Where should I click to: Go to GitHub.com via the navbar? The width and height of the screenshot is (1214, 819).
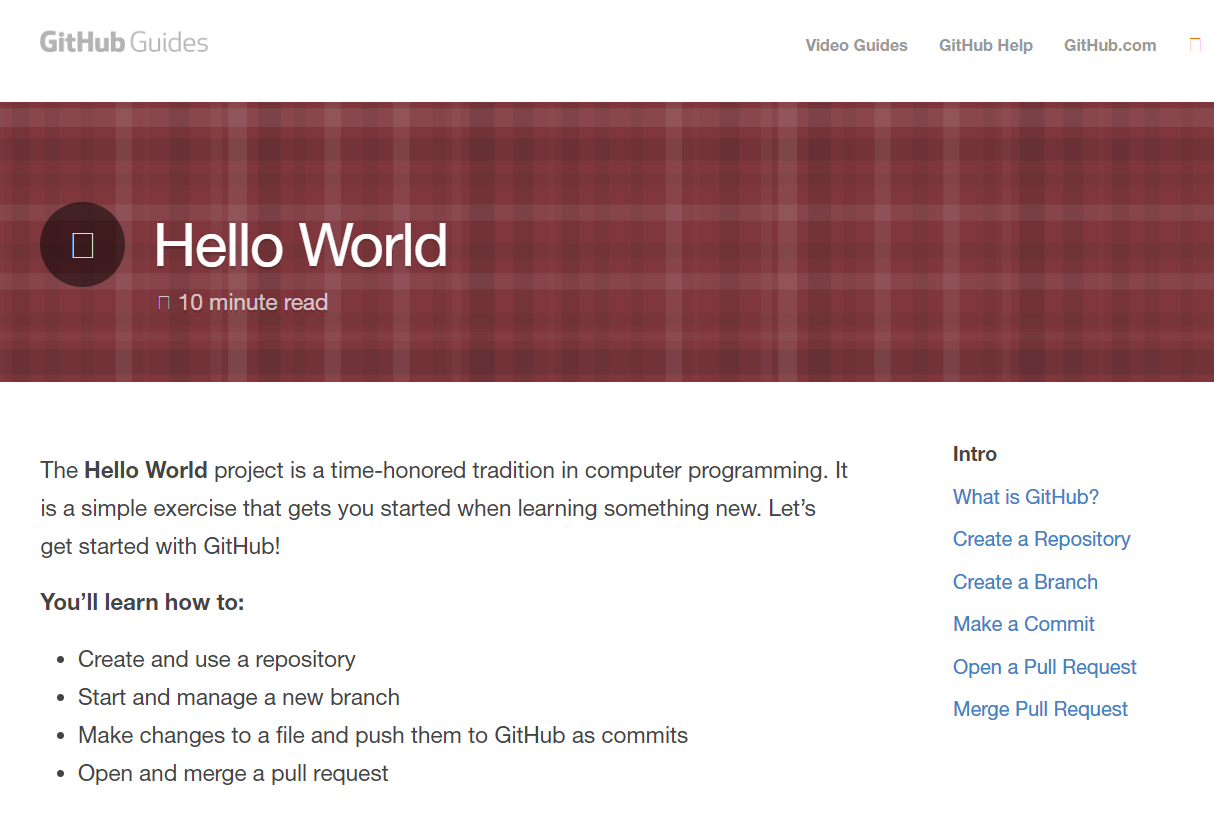[x=1110, y=45]
